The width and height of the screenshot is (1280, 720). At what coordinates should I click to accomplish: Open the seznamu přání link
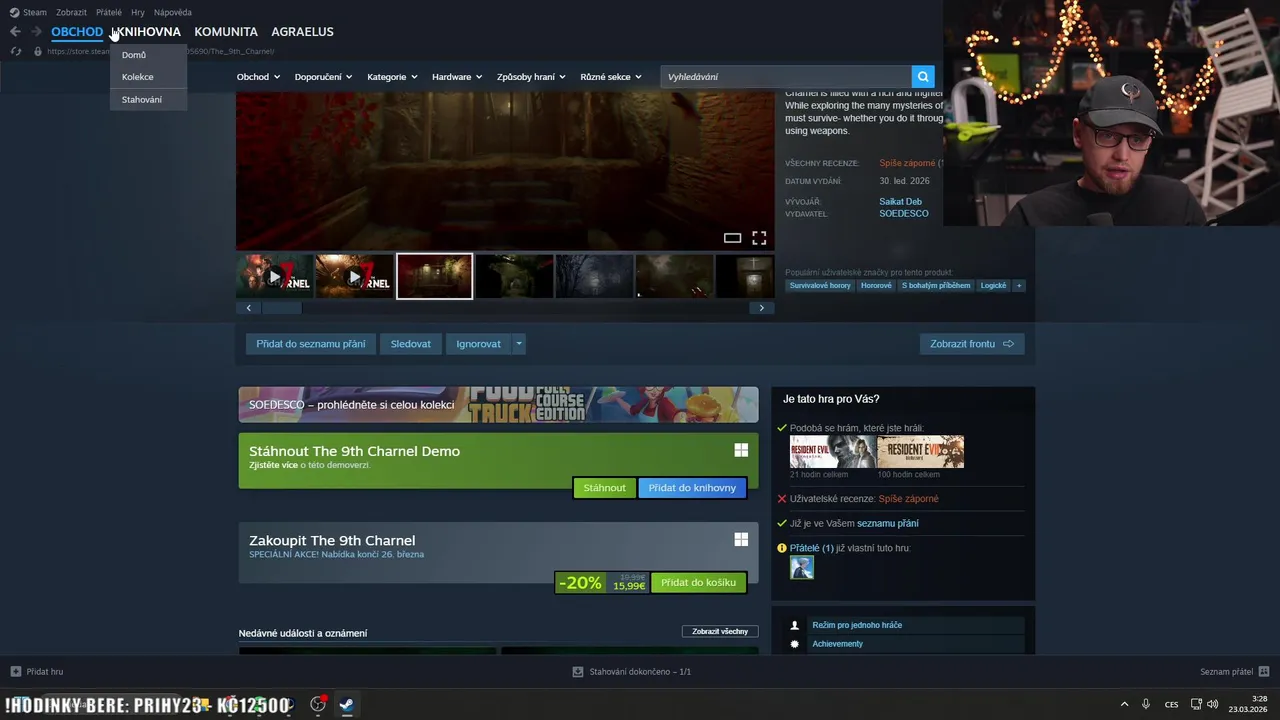pyautogui.click(x=888, y=524)
